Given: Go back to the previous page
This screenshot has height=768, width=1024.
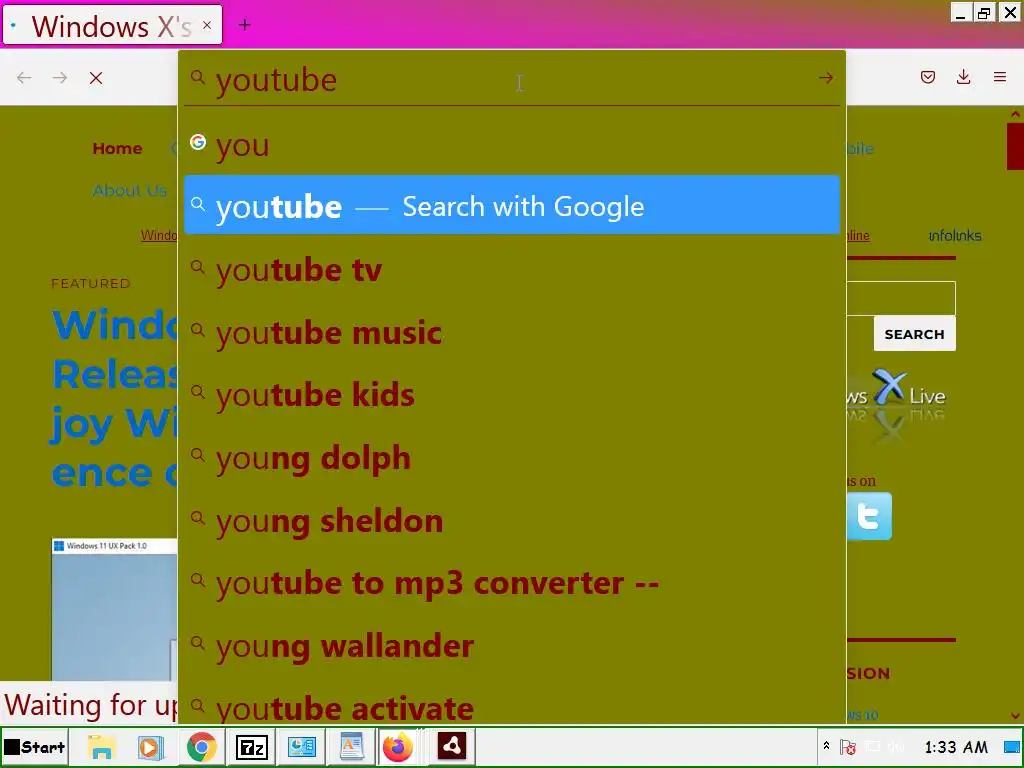Looking at the screenshot, I should click(24, 78).
